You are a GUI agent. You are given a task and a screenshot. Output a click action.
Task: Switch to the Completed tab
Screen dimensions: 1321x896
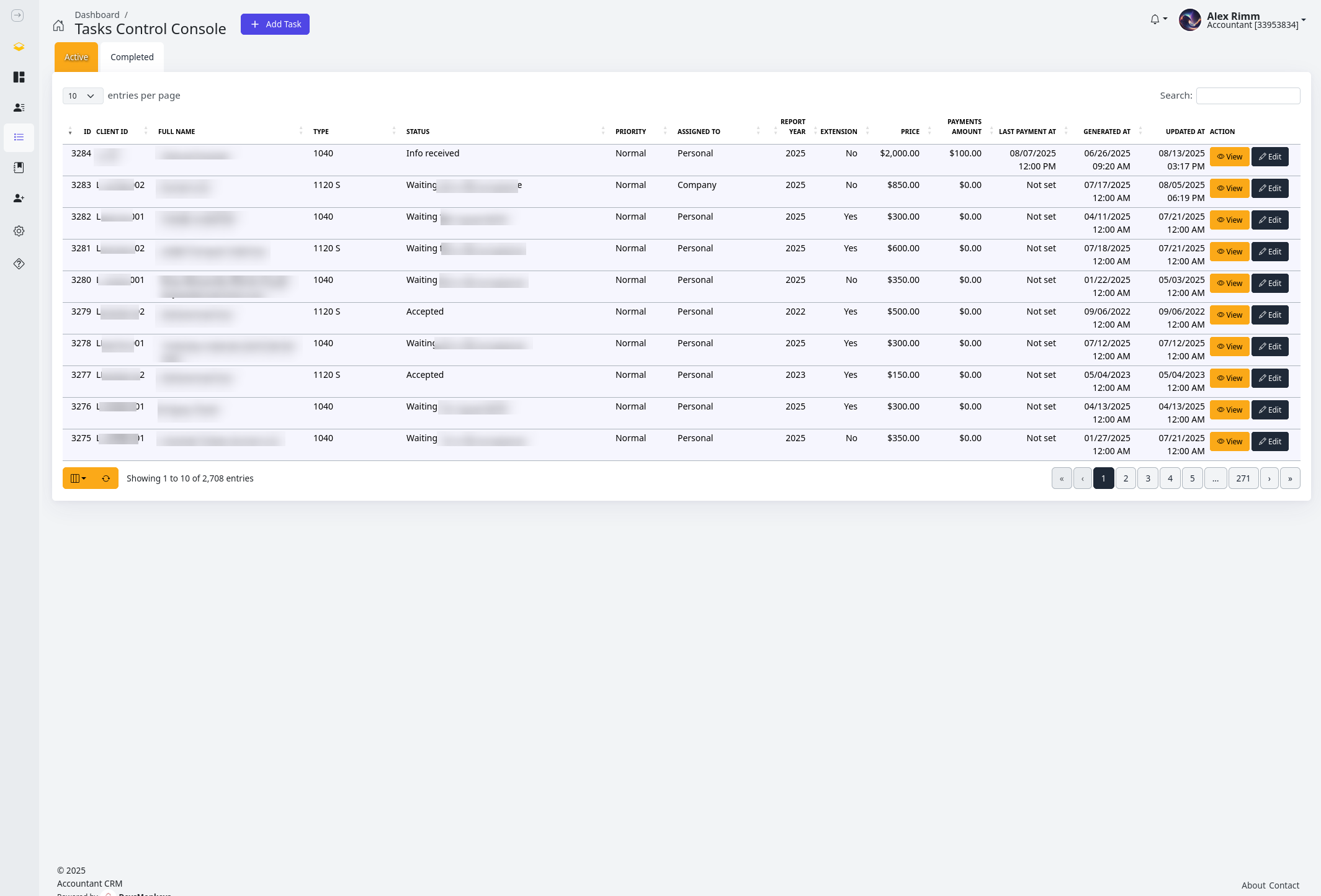point(132,56)
